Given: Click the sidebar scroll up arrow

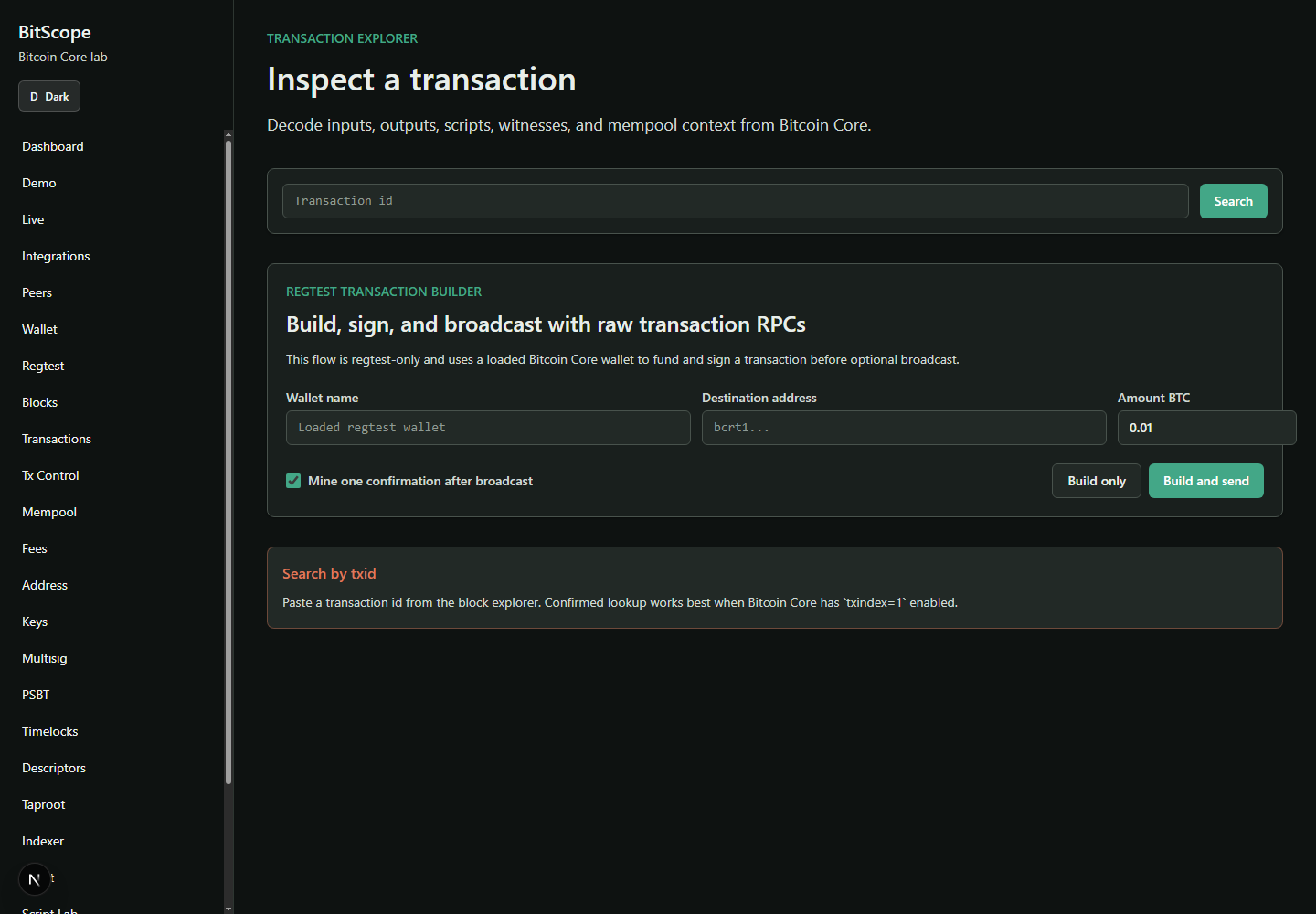Looking at the screenshot, I should 228,134.
